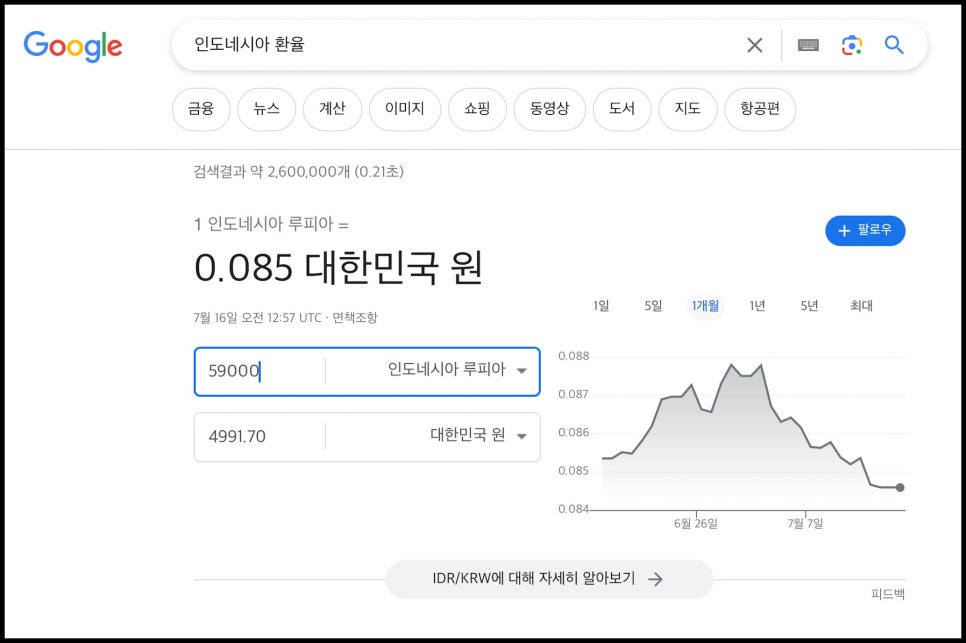Select the 계산 filter chip
This screenshot has height=643, width=966.
332,109
